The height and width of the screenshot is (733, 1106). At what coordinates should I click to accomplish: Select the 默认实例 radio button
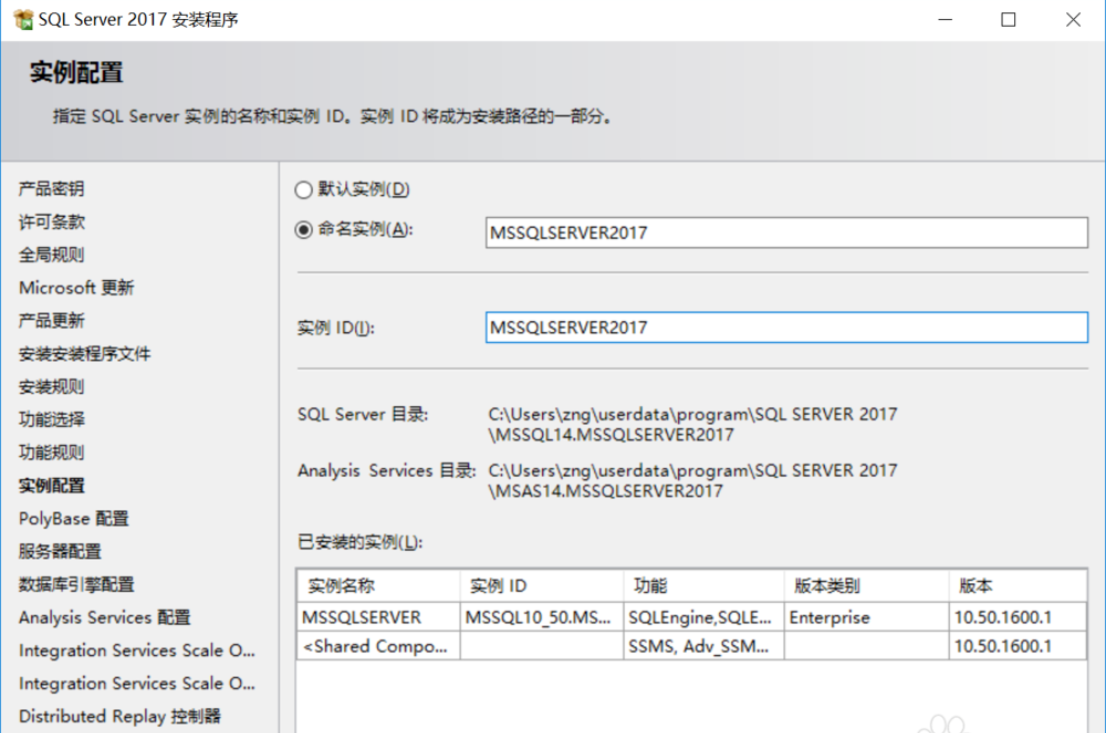pos(304,190)
